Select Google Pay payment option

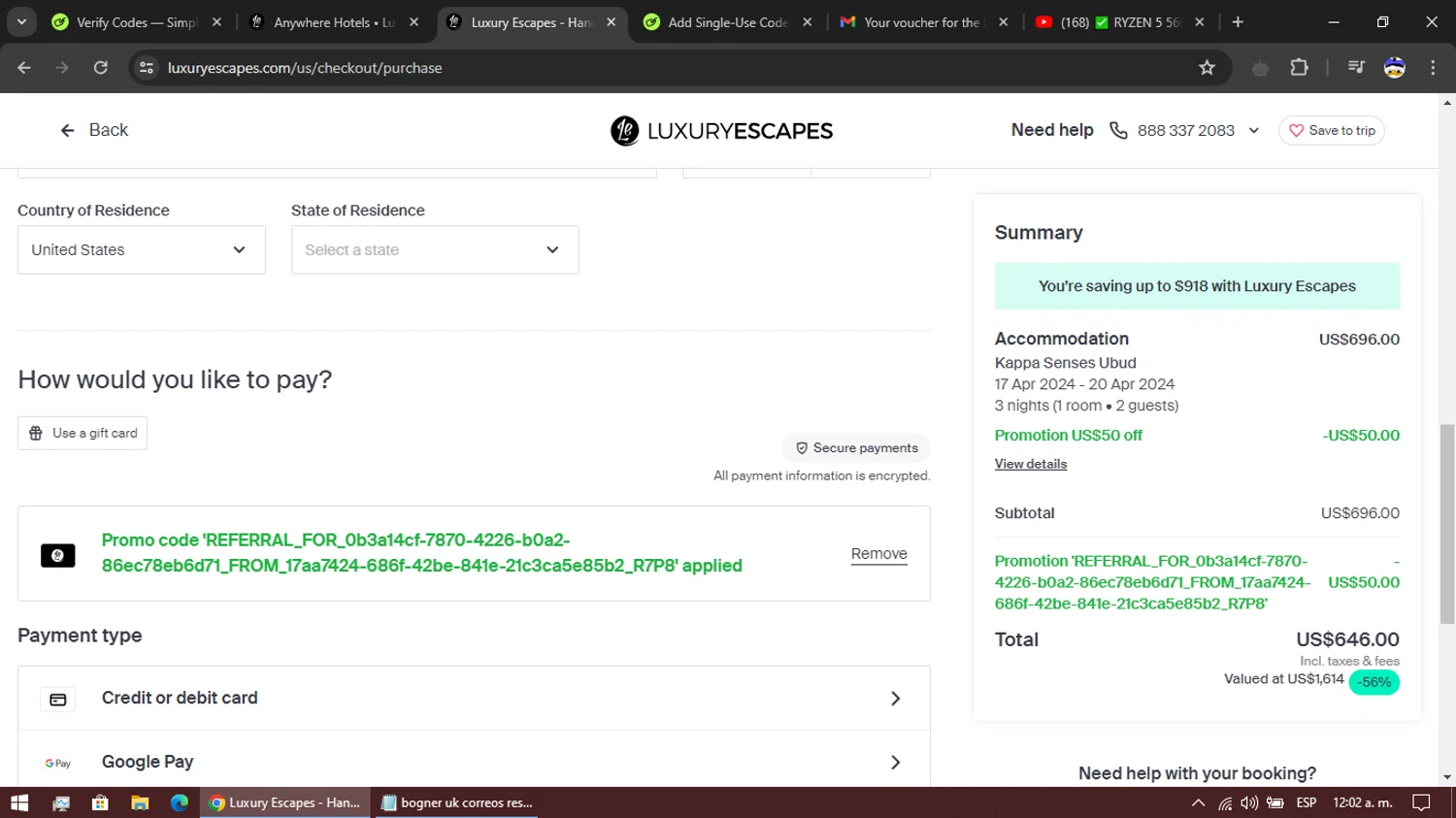point(474,762)
